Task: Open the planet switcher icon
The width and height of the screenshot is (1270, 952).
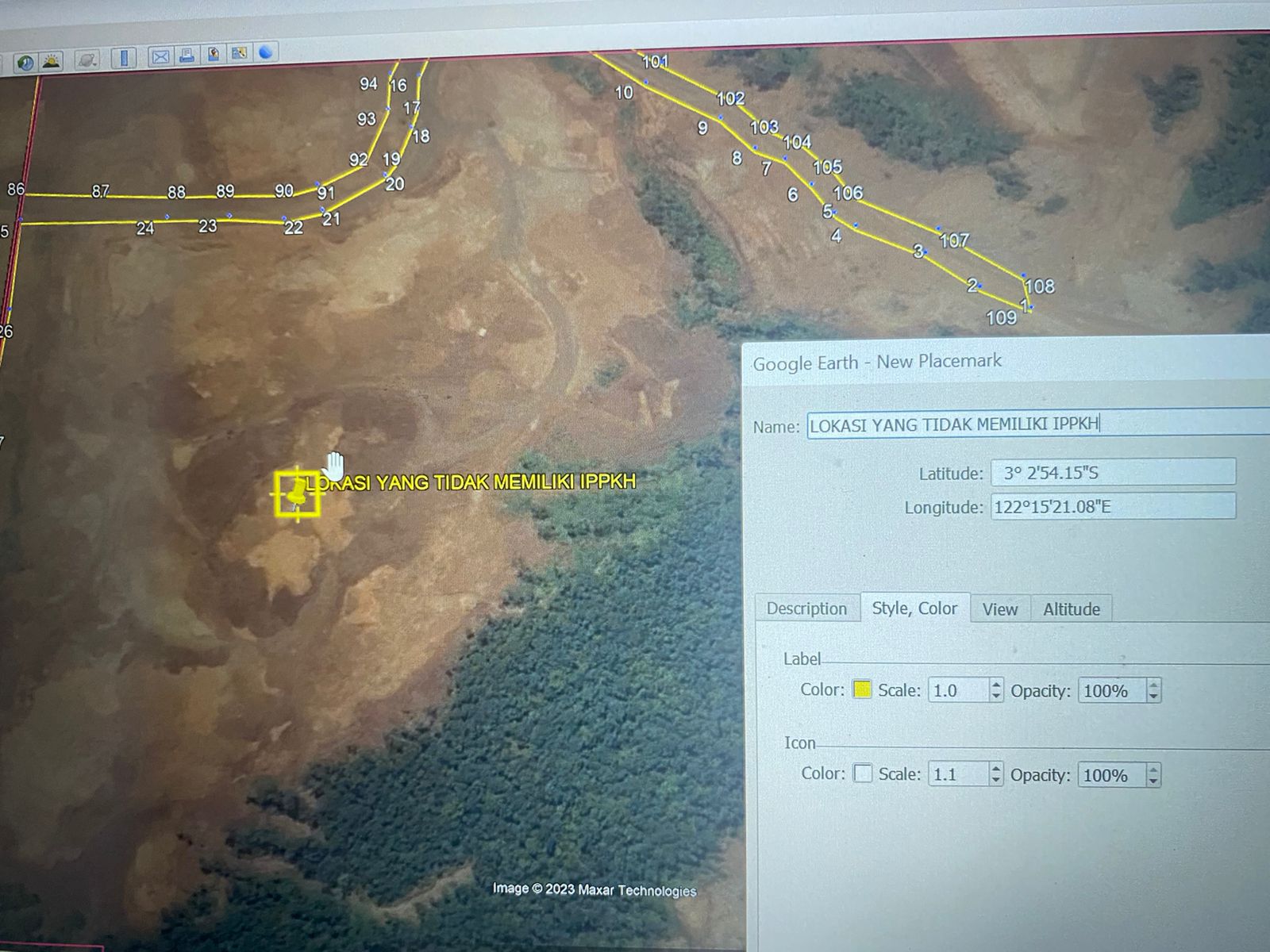Action: pyautogui.click(x=87, y=60)
